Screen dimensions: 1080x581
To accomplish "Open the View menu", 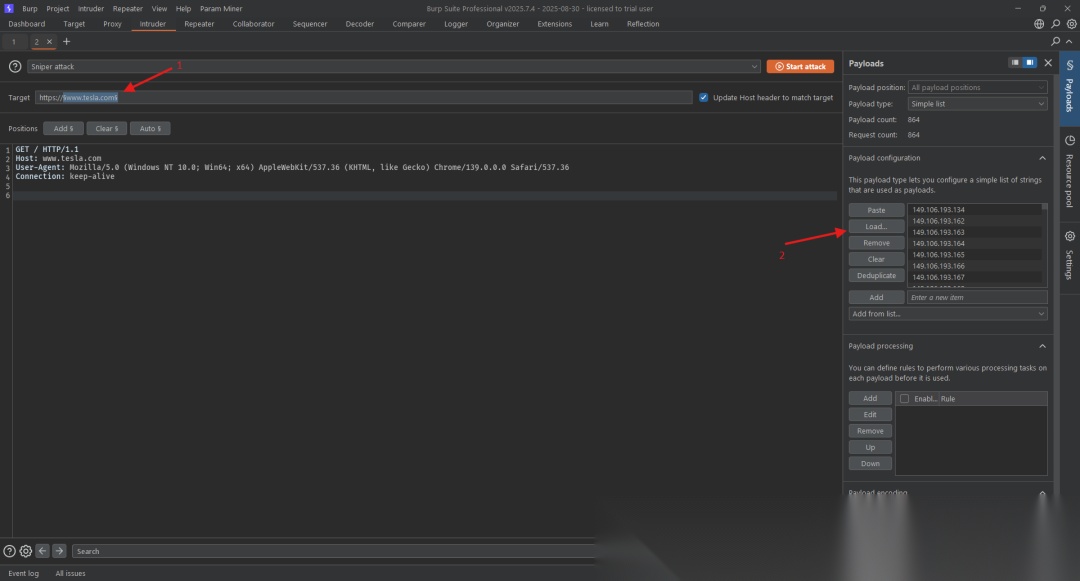I will pos(159,9).
